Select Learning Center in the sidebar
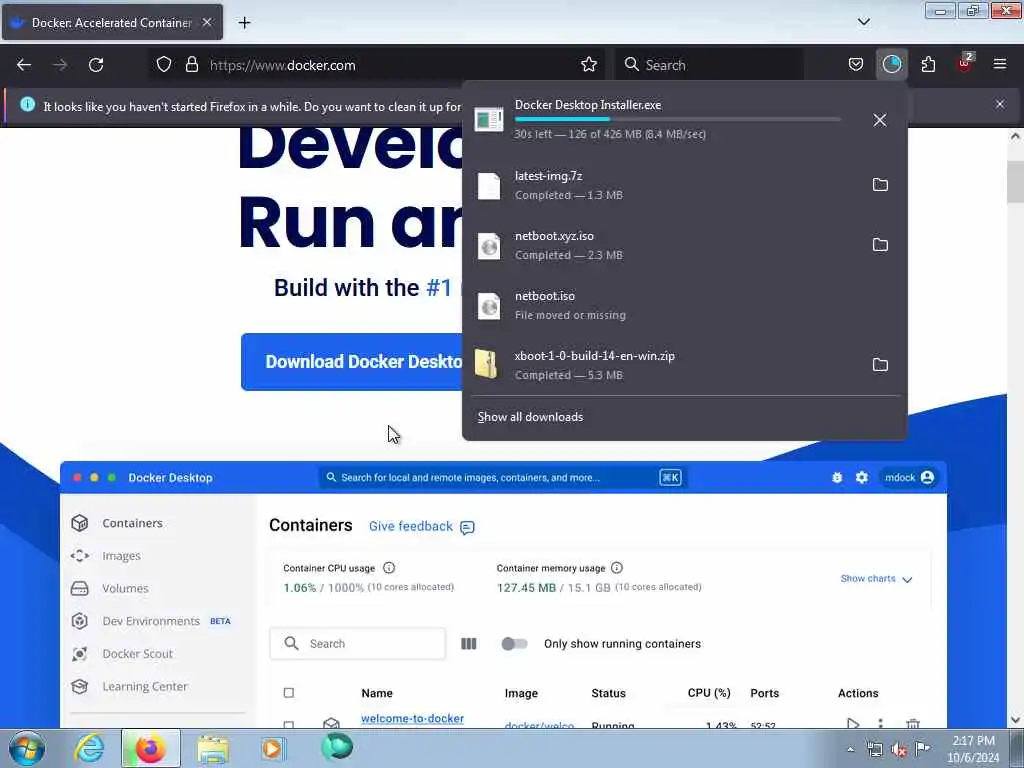This screenshot has width=1024, height=768. [145, 686]
